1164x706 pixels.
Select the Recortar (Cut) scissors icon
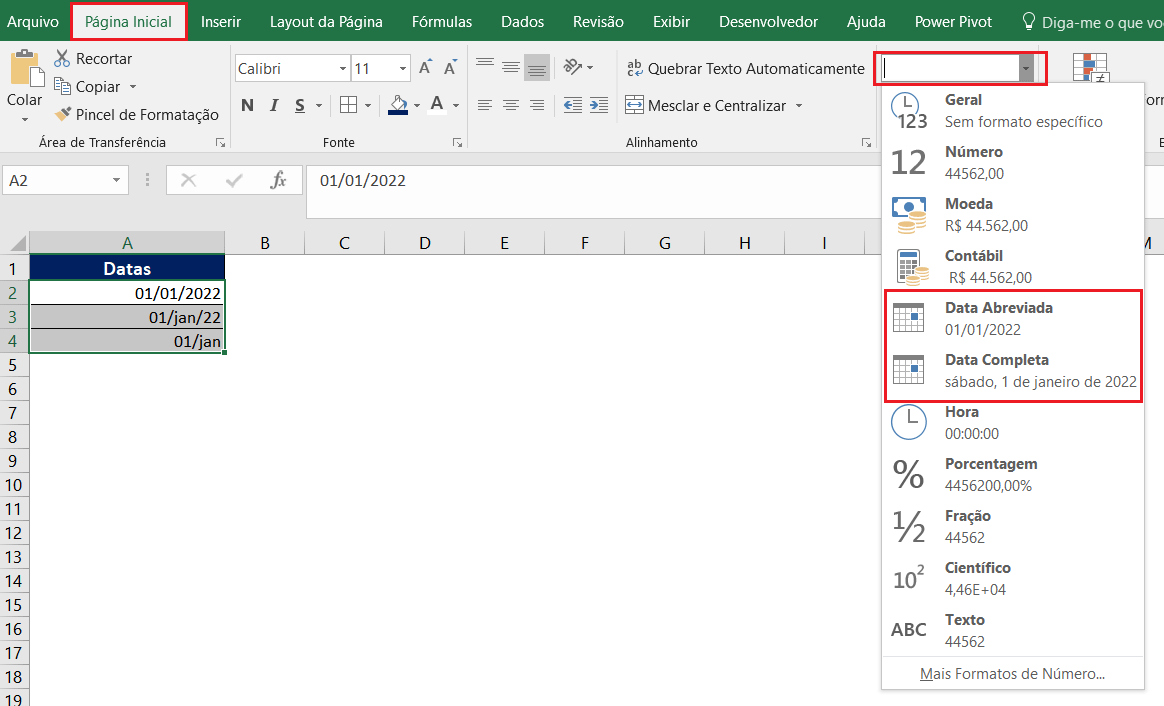click(62, 58)
